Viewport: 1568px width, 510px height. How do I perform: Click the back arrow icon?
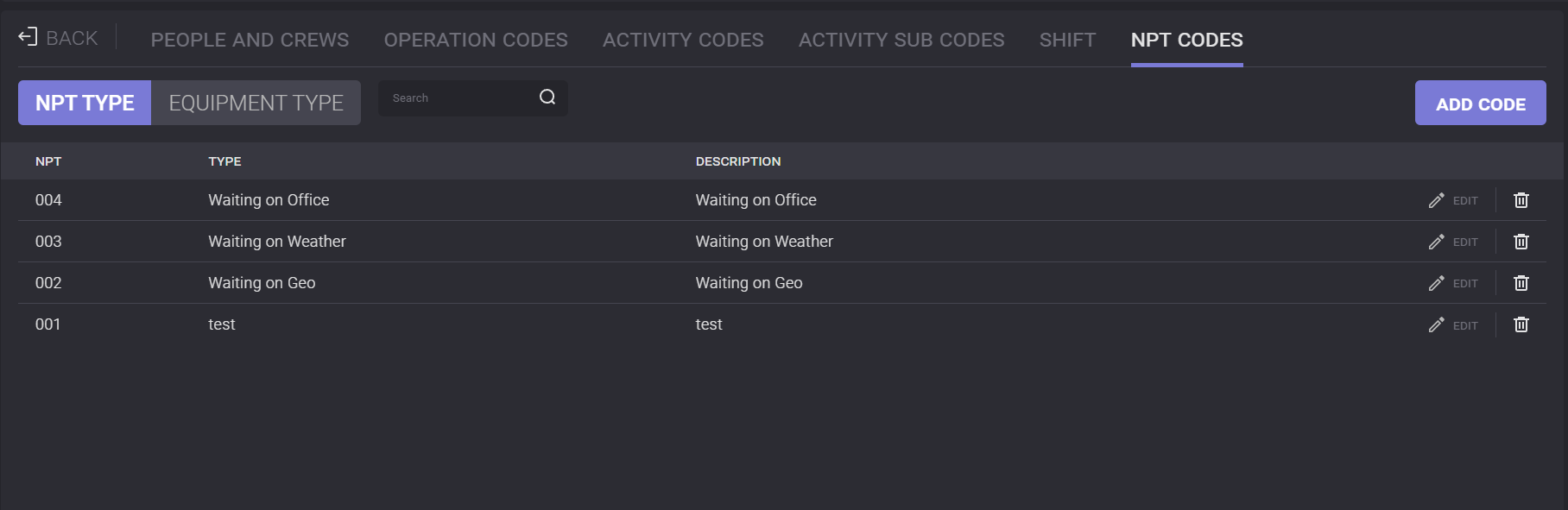28,37
